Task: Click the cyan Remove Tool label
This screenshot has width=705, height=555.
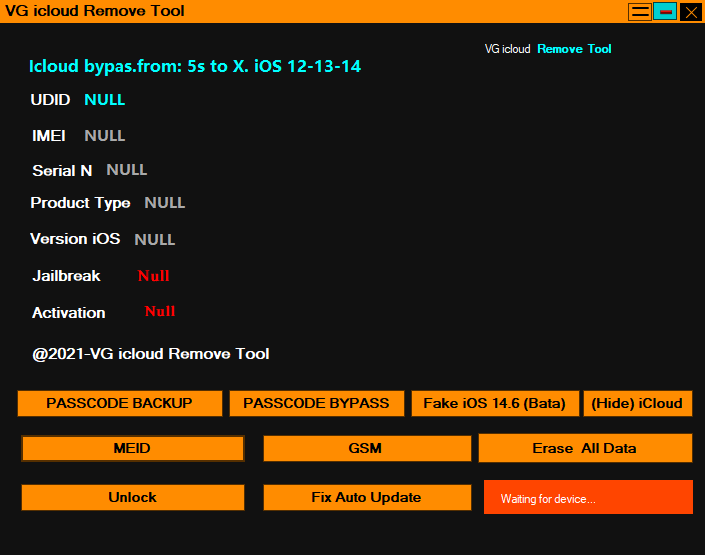Action: [574, 49]
